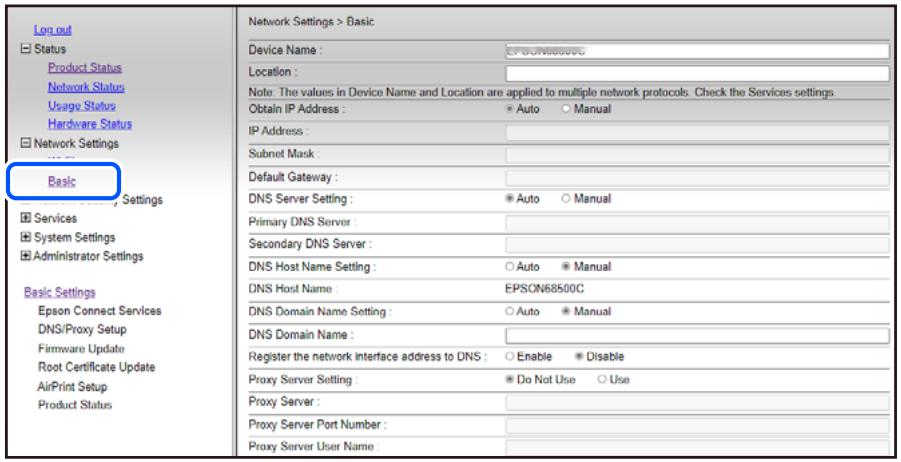Expand the System Settings section

[x=25, y=237]
